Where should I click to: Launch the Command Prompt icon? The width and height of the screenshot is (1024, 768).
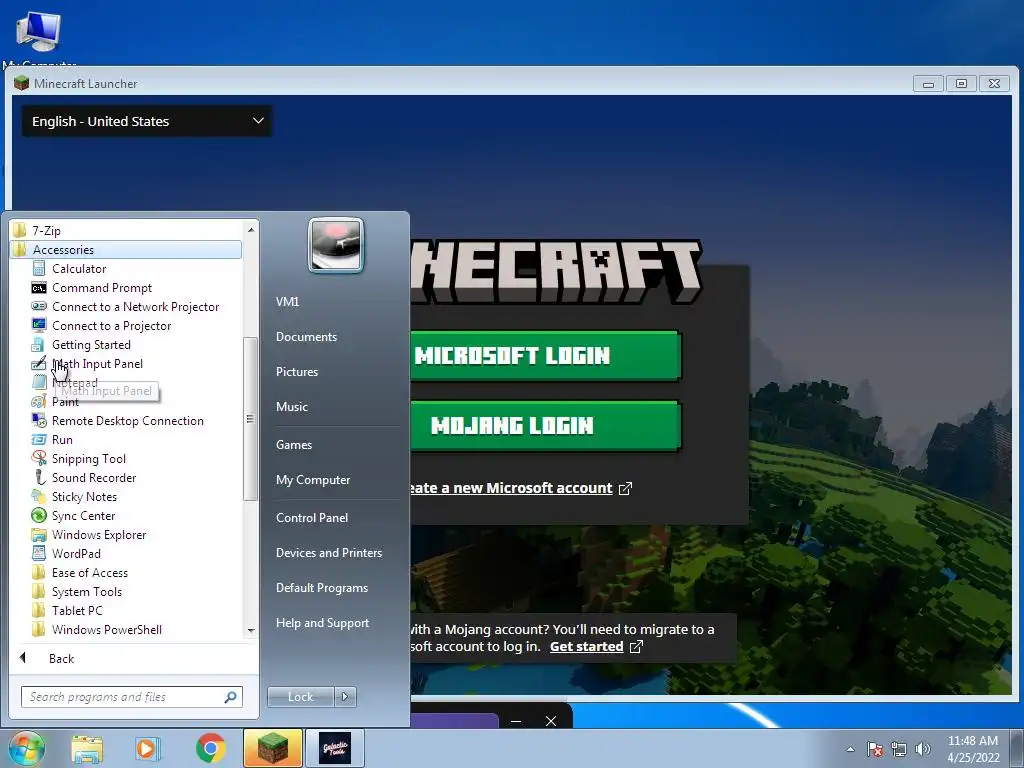click(x=39, y=287)
